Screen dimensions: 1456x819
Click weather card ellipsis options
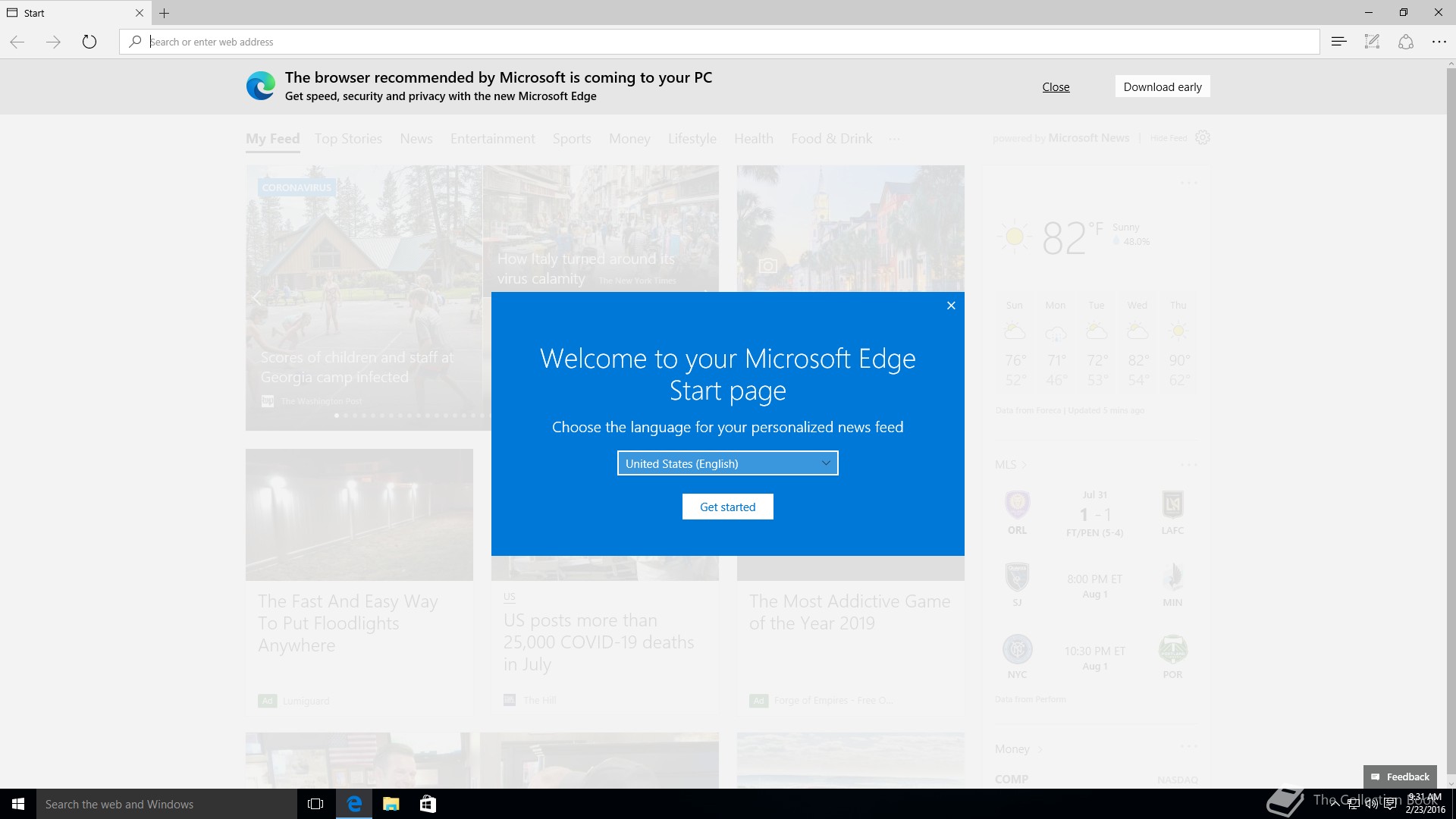1188,183
